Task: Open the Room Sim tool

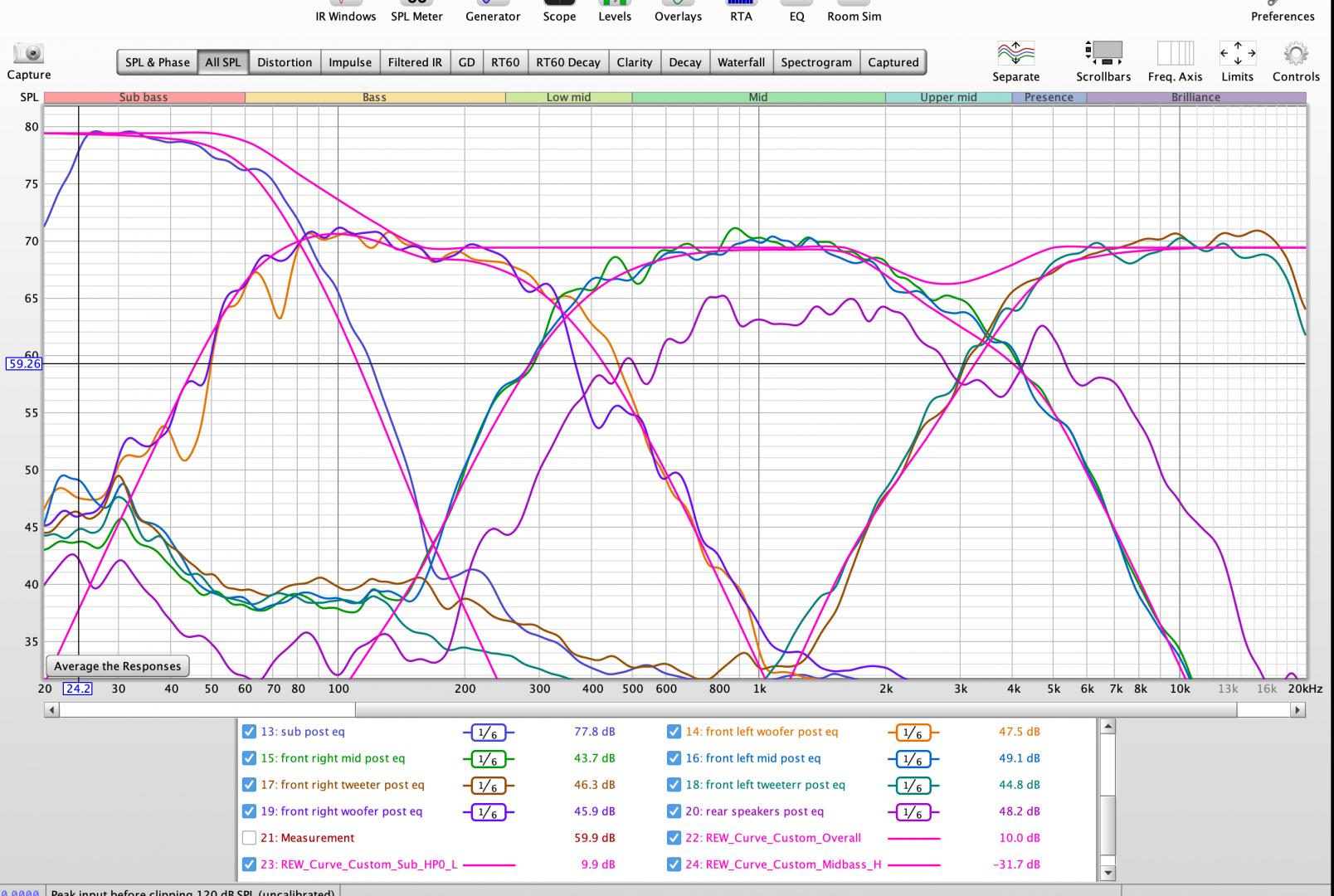Action: click(854, 11)
